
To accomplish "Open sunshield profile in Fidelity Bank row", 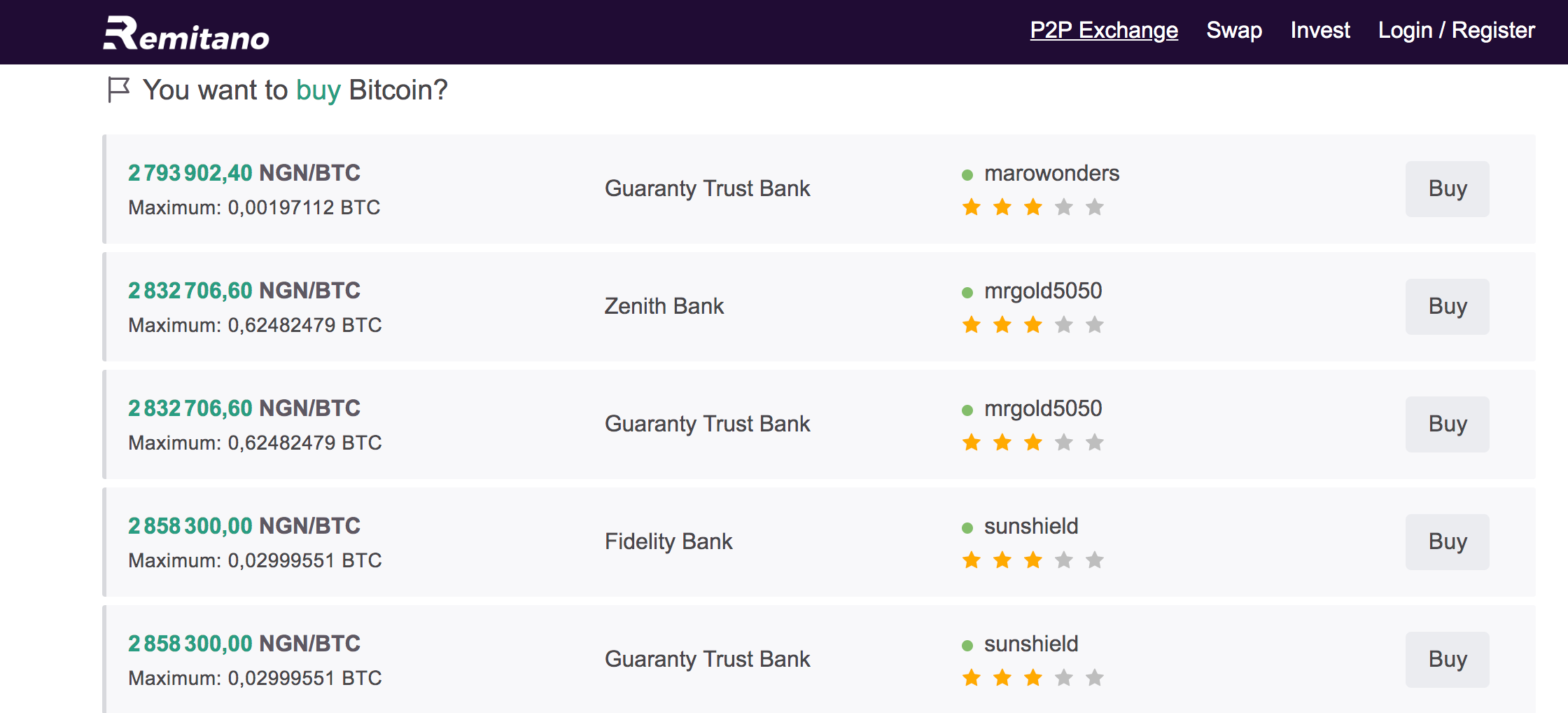I will pyautogui.click(x=1031, y=526).
